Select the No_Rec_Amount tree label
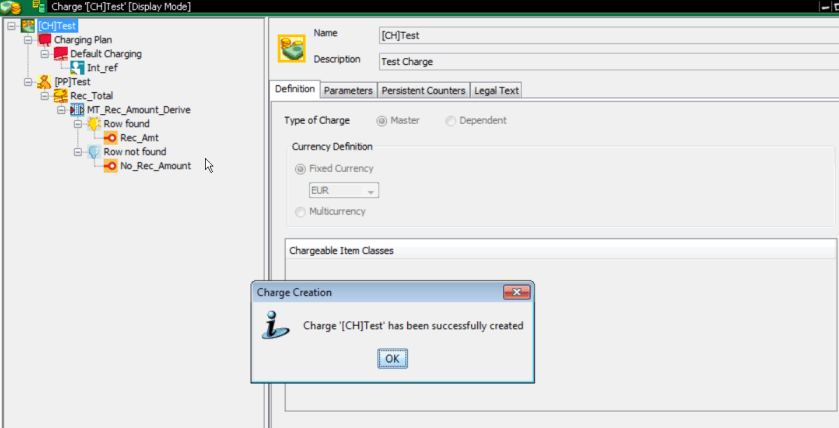Image resolution: width=839 pixels, height=428 pixels. click(x=155, y=166)
